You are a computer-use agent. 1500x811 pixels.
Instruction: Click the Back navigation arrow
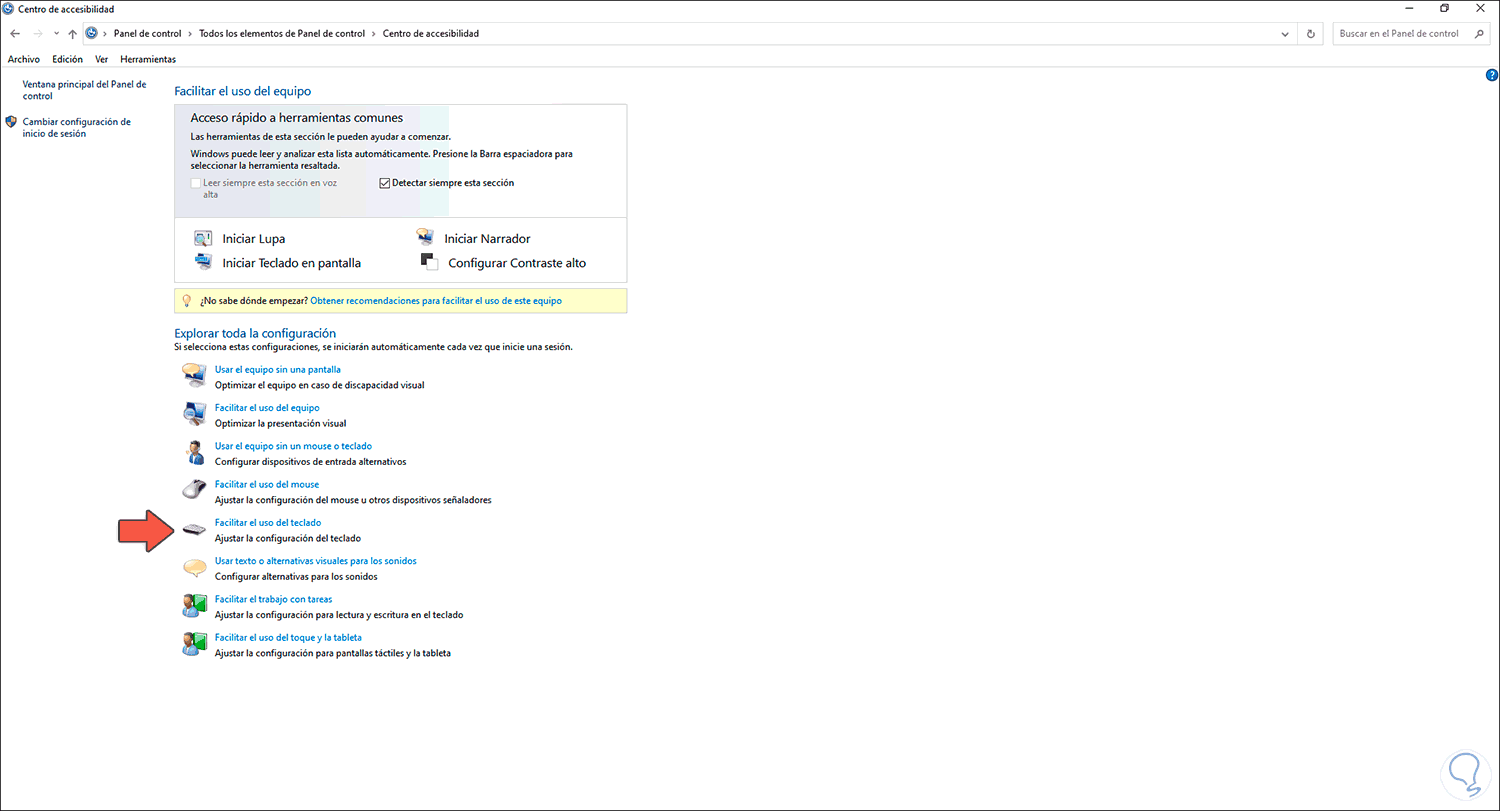(x=15, y=33)
